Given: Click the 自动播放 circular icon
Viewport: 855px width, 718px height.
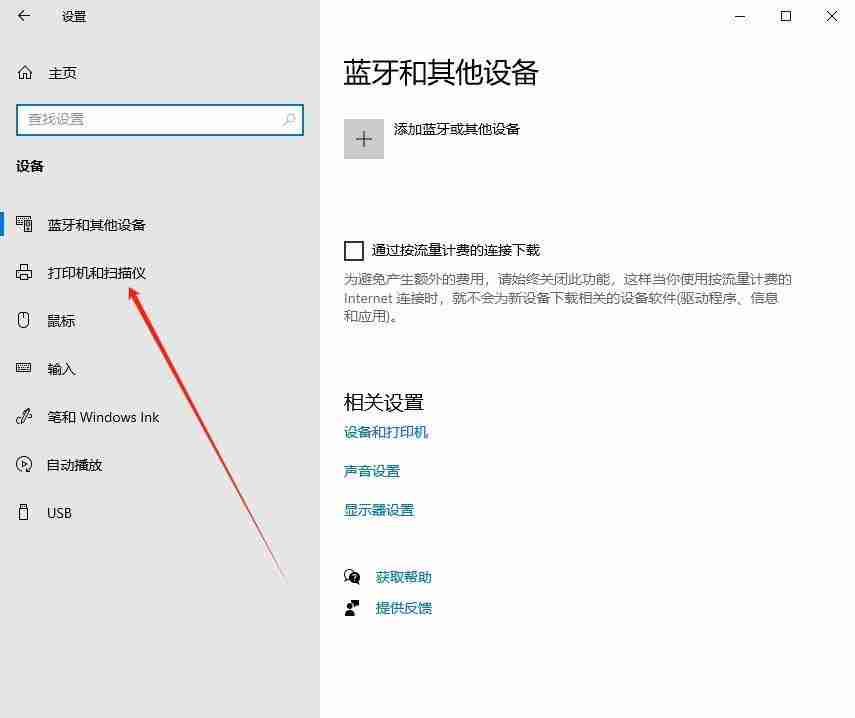Looking at the screenshot, I should 23,464.
